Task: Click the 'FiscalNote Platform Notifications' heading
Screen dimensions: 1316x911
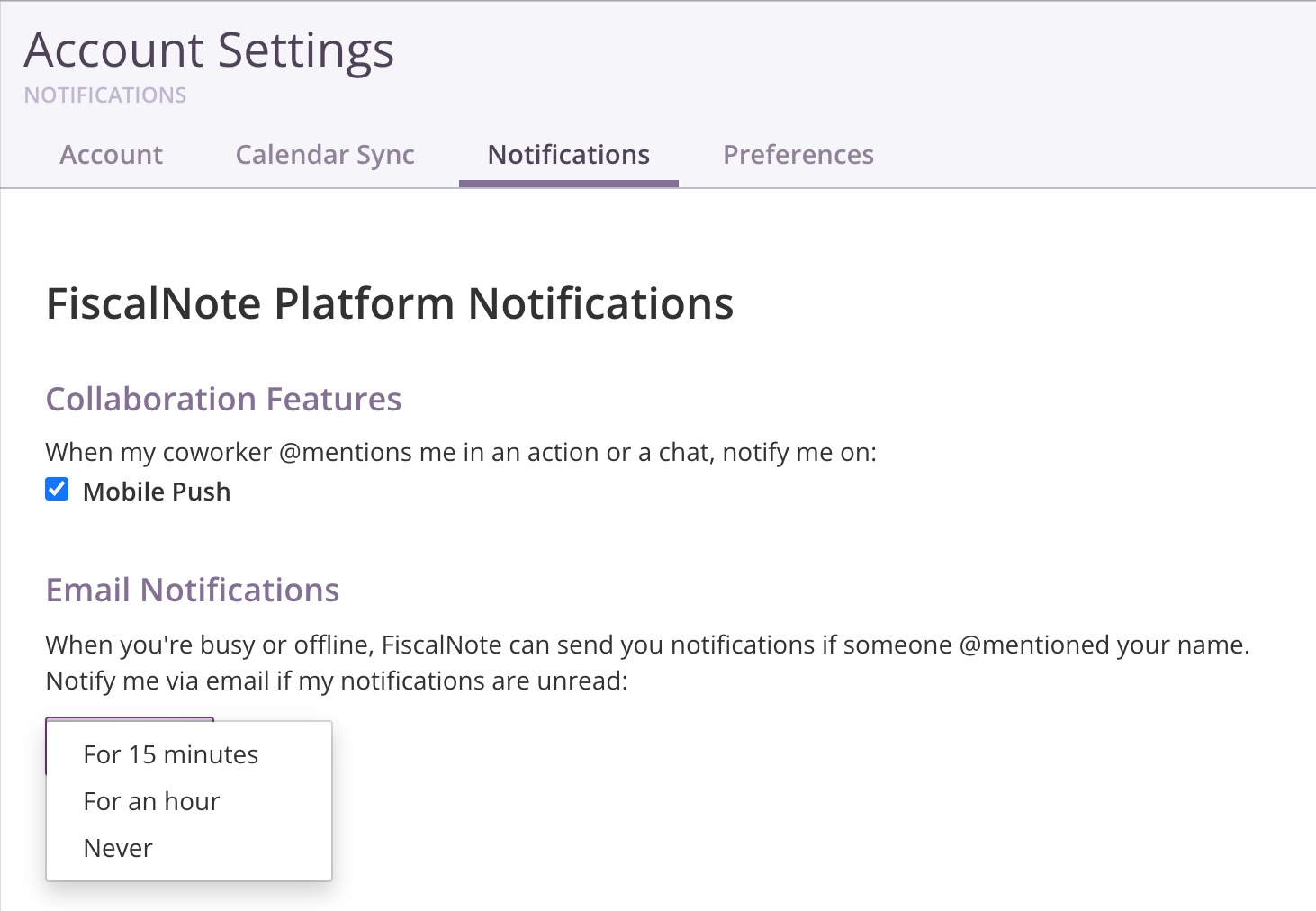Action: tap(390, 303)
